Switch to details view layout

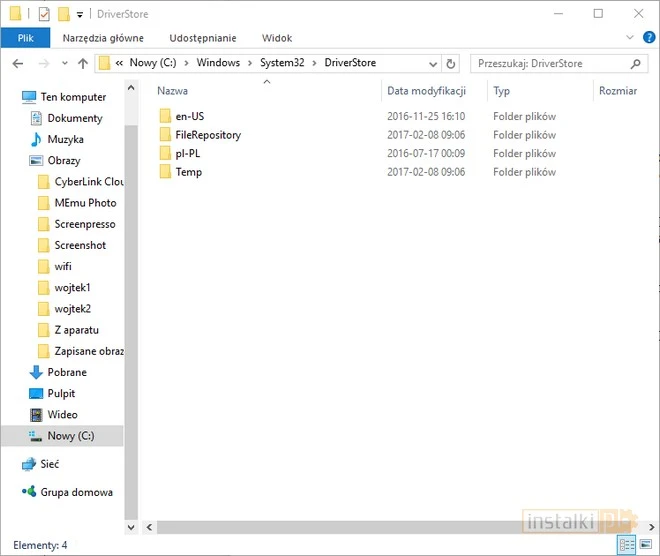coord(626,544)
